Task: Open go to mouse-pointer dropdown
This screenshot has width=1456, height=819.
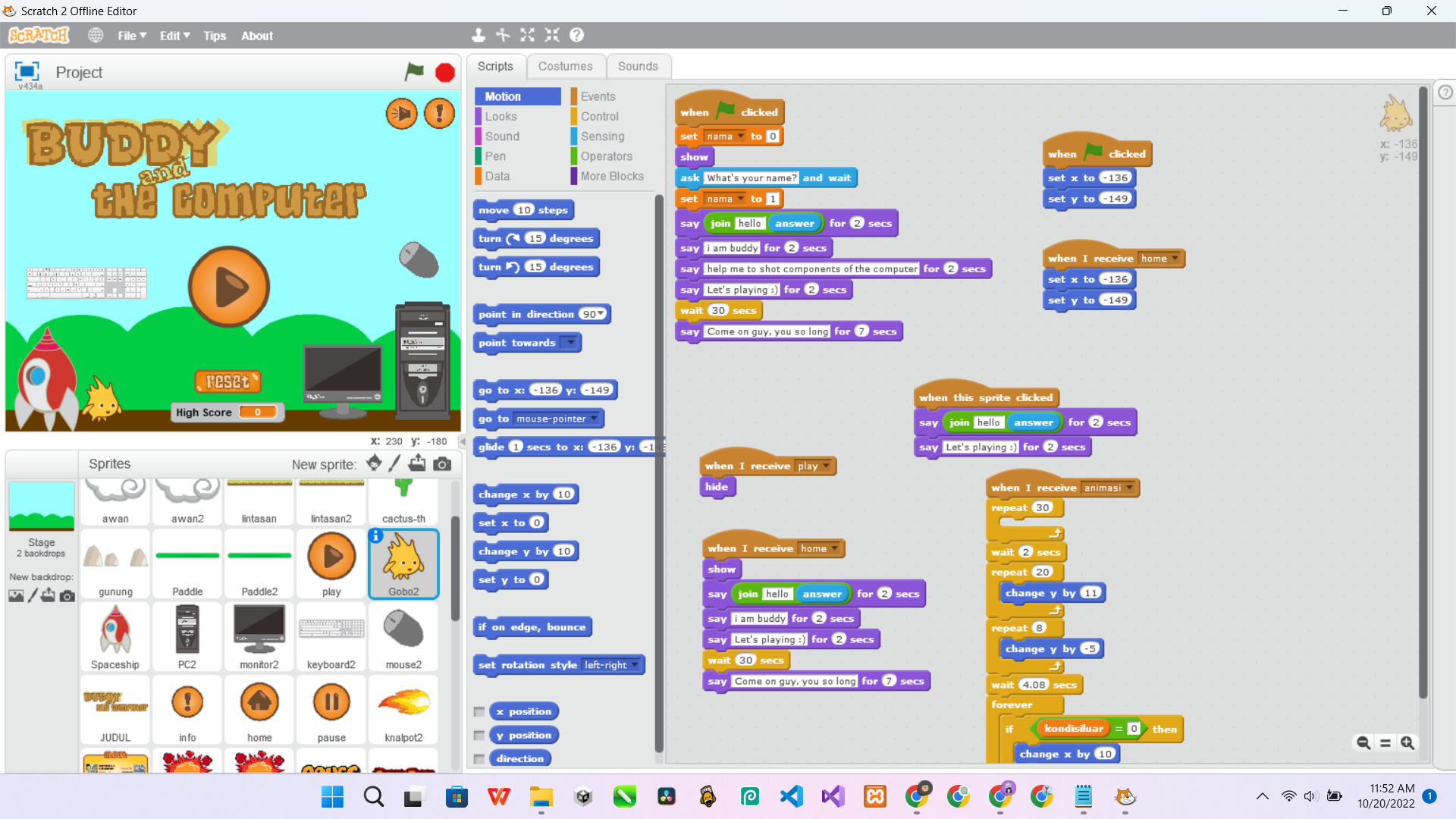Action: (x=594, y=419)
